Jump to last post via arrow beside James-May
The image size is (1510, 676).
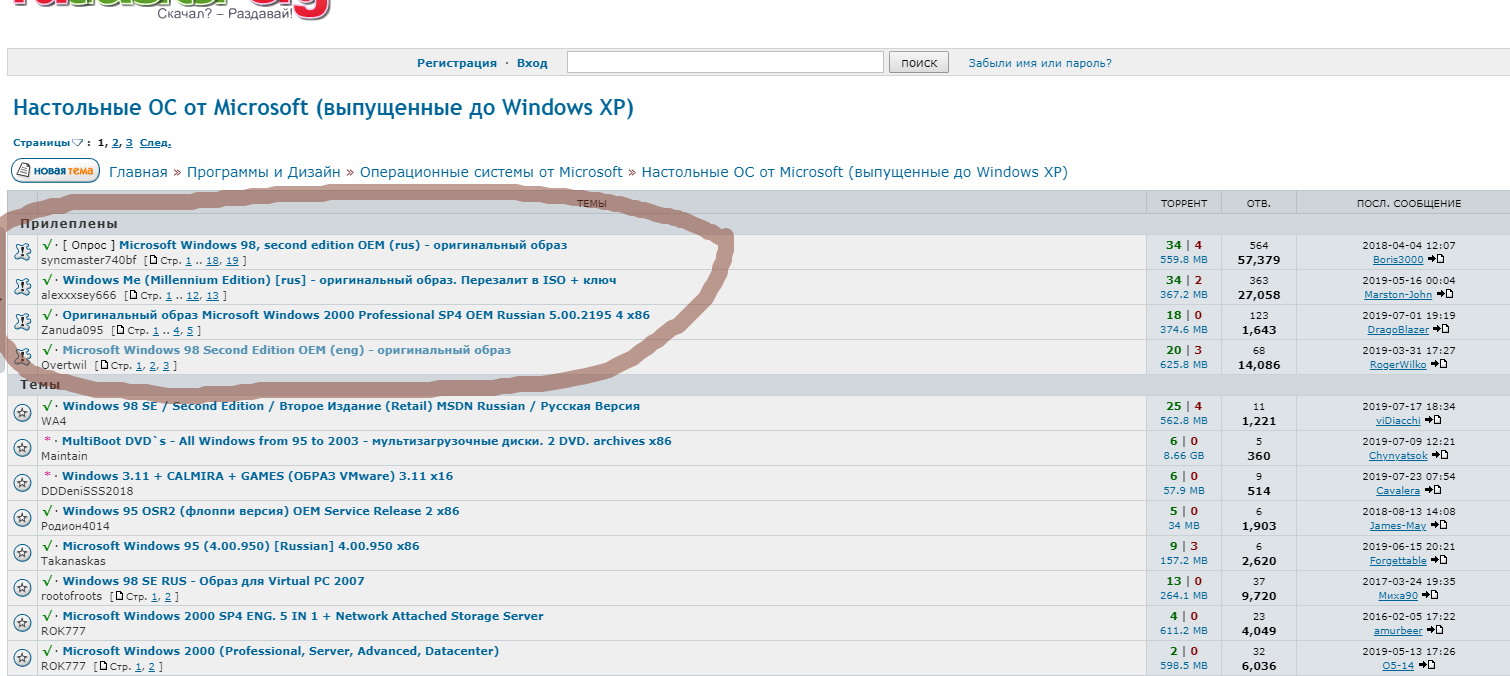(1437, 526)
